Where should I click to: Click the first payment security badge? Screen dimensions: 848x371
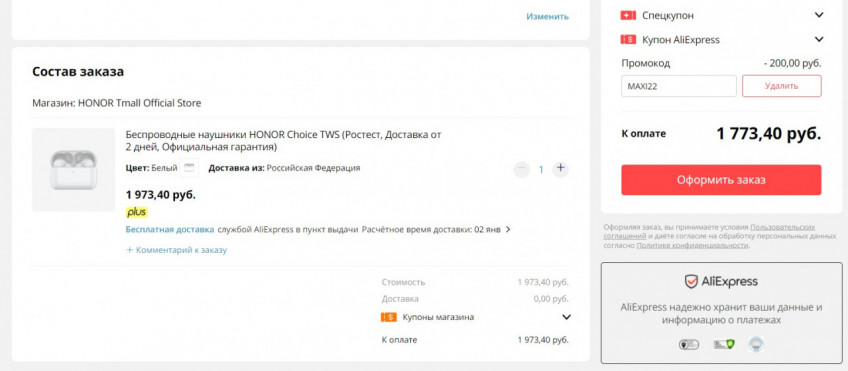(x=689, y=344)
